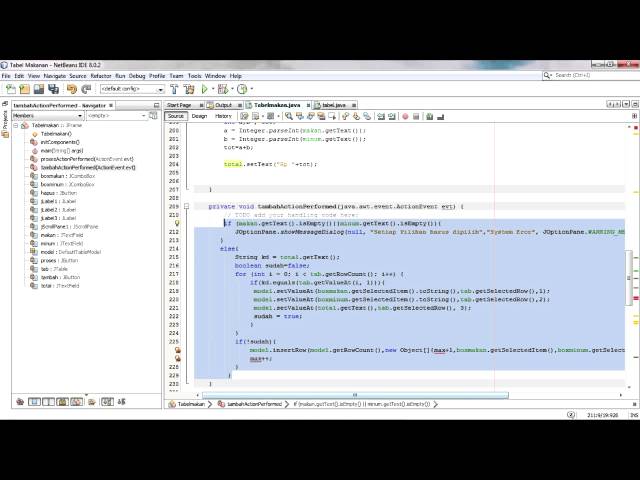Open the Tools menu
This screenshot has width=640, height=480.
point(195,76)
